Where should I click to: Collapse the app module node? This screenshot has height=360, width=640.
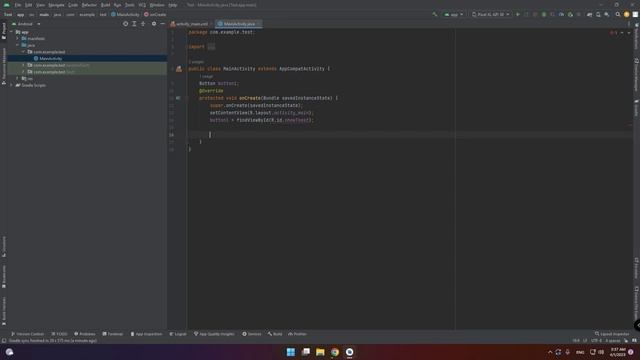coord(11,32)
